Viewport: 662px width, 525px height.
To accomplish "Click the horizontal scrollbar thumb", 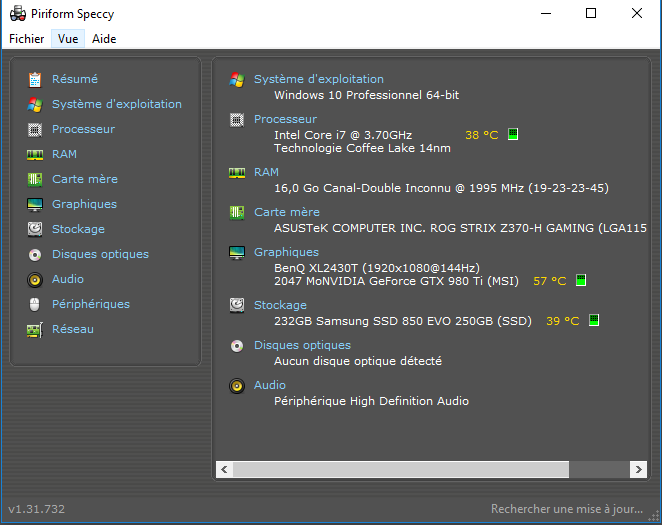I will pyautogui.click(x=401, y=469).
